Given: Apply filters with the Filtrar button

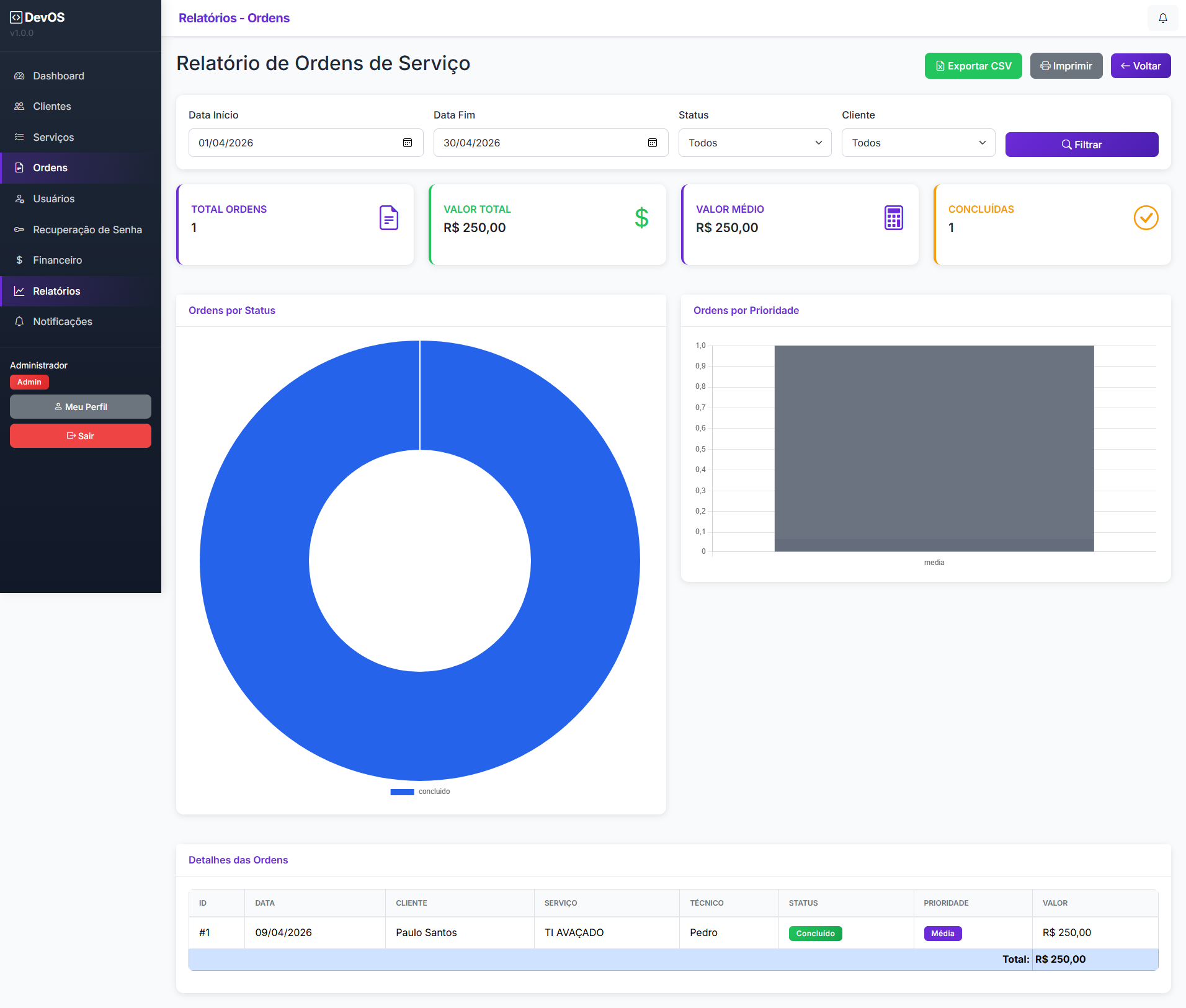Looking at the screenshot, I should coord(1081,145).
